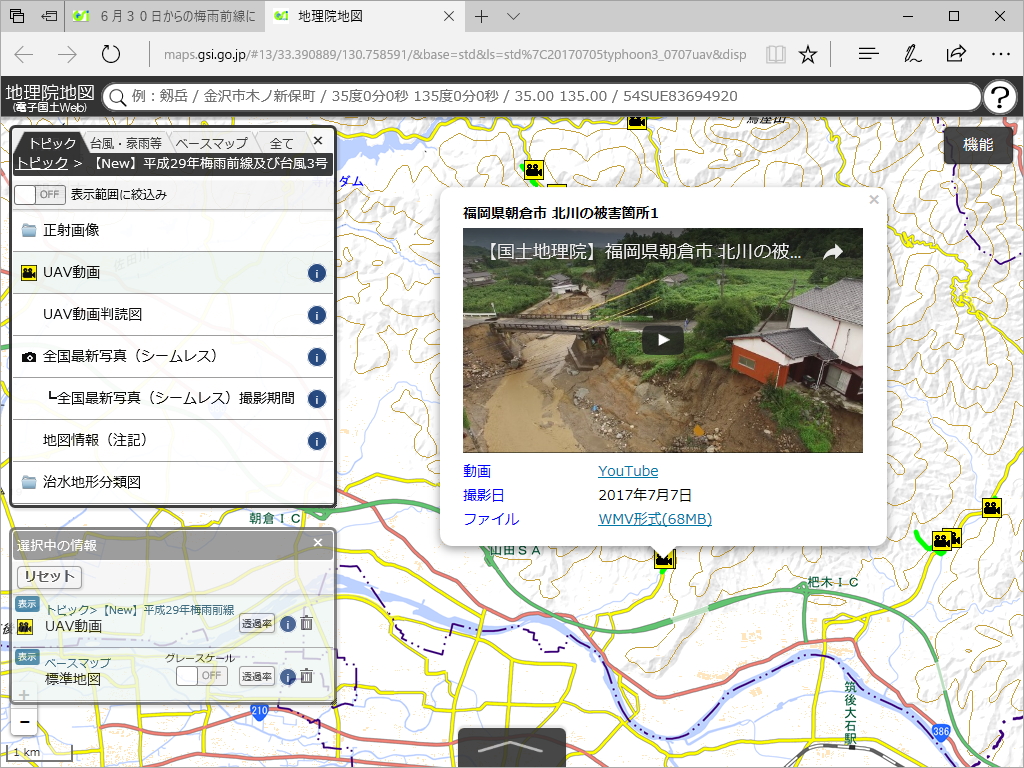Add page to favorites star icon
The image size is (1024, 768).
(808, 54)
